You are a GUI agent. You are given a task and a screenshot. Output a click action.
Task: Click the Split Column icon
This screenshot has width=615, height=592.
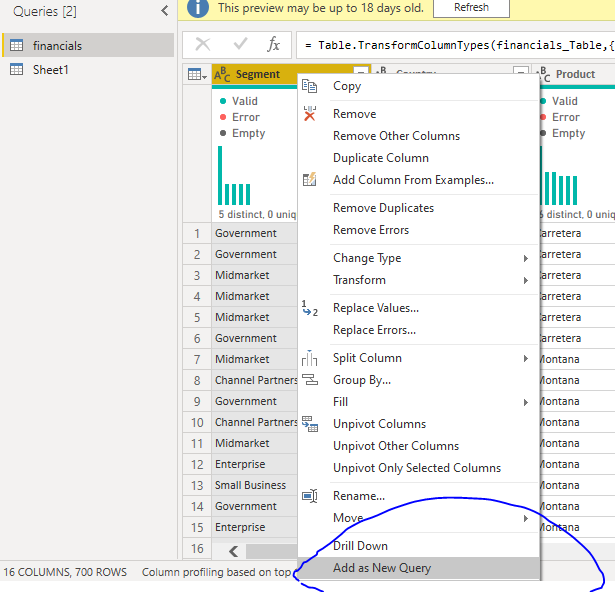coord(309,358)
